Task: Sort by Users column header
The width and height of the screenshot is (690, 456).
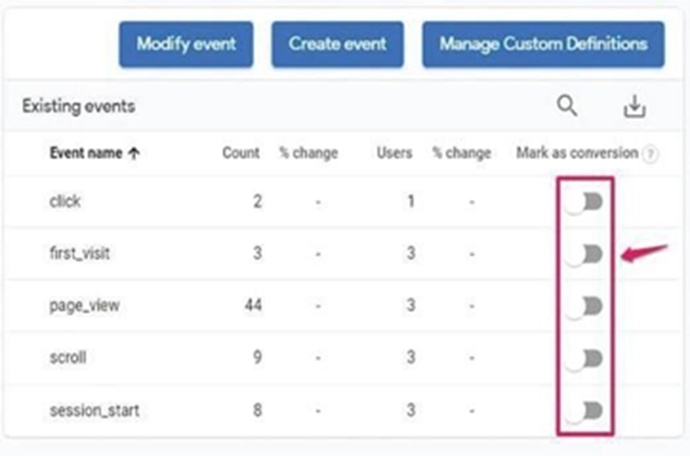Action: (394, 153)
